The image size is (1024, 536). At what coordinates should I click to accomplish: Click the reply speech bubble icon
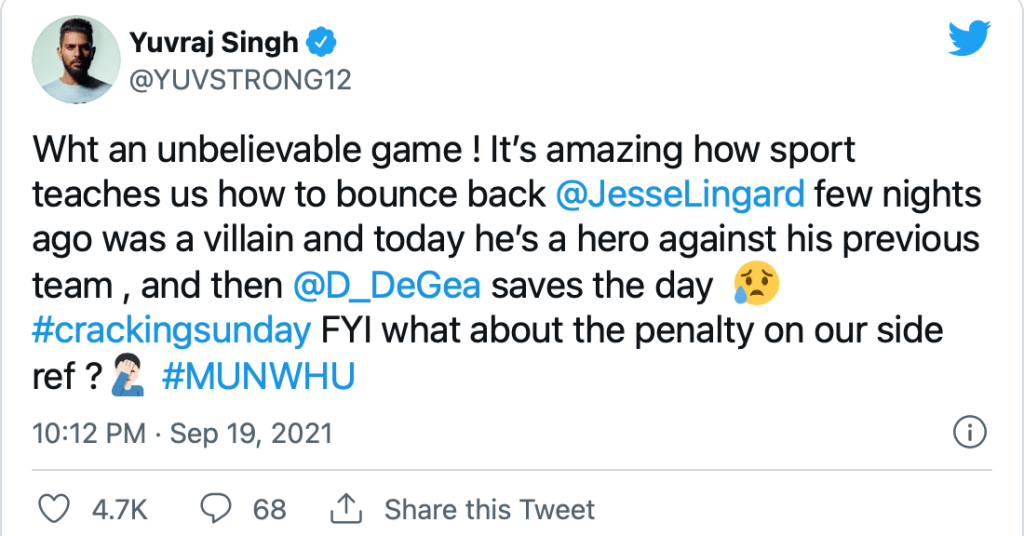pyautogui.click(x=216, y=509)
